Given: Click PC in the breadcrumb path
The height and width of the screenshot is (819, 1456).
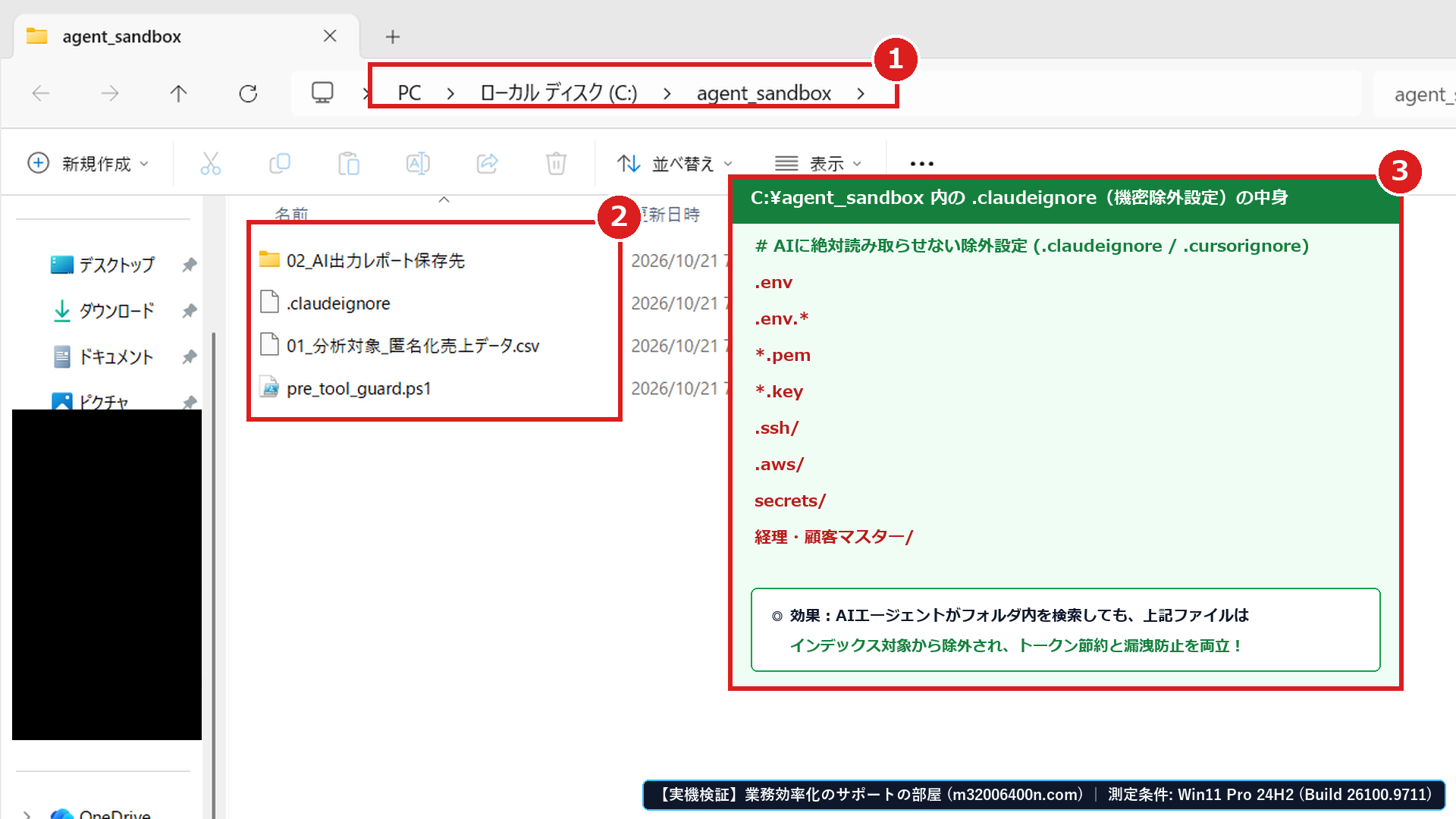Looking at the screenshot, I should (409, 93).
